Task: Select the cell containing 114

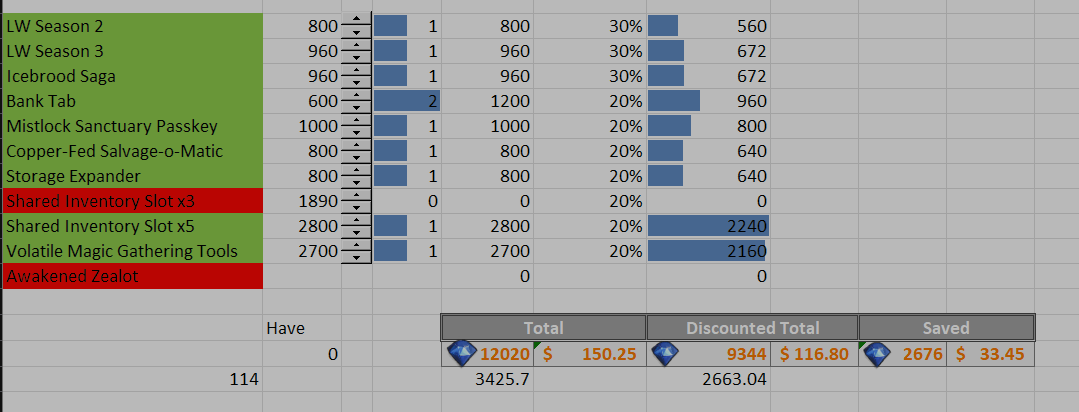Action: 132,378
